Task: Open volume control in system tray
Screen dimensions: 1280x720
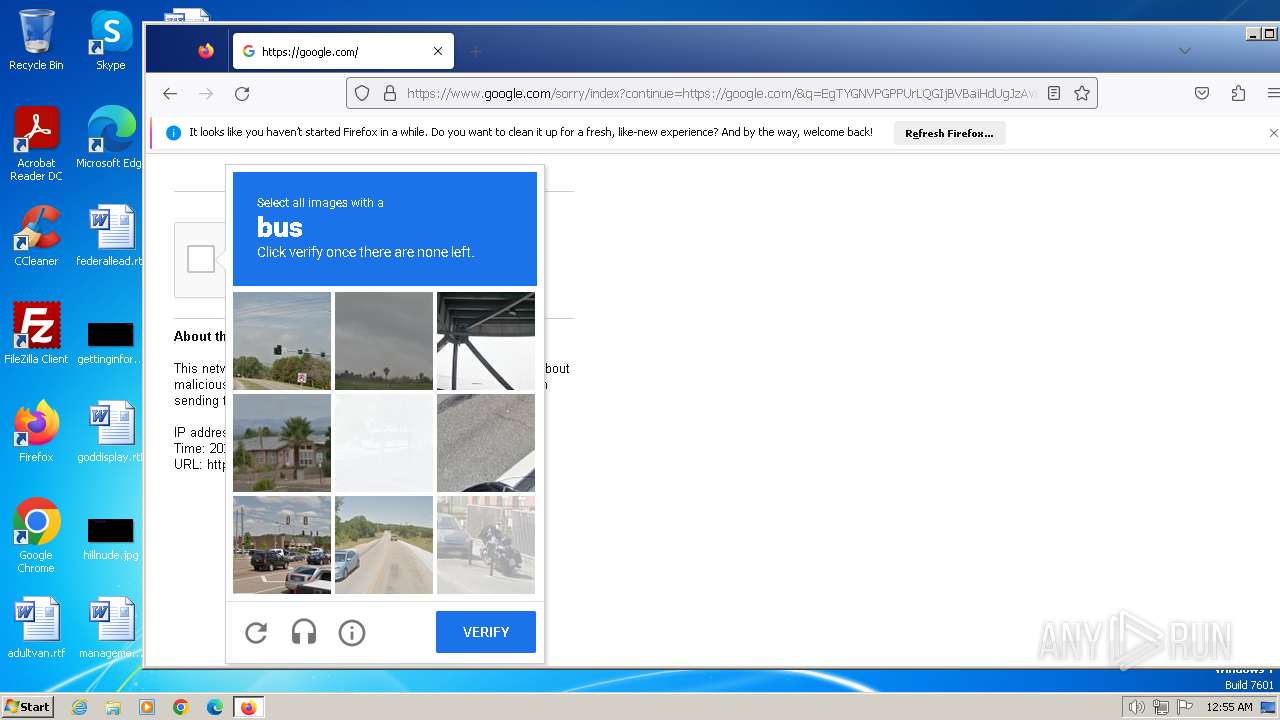Action: tap(1137, 707)
